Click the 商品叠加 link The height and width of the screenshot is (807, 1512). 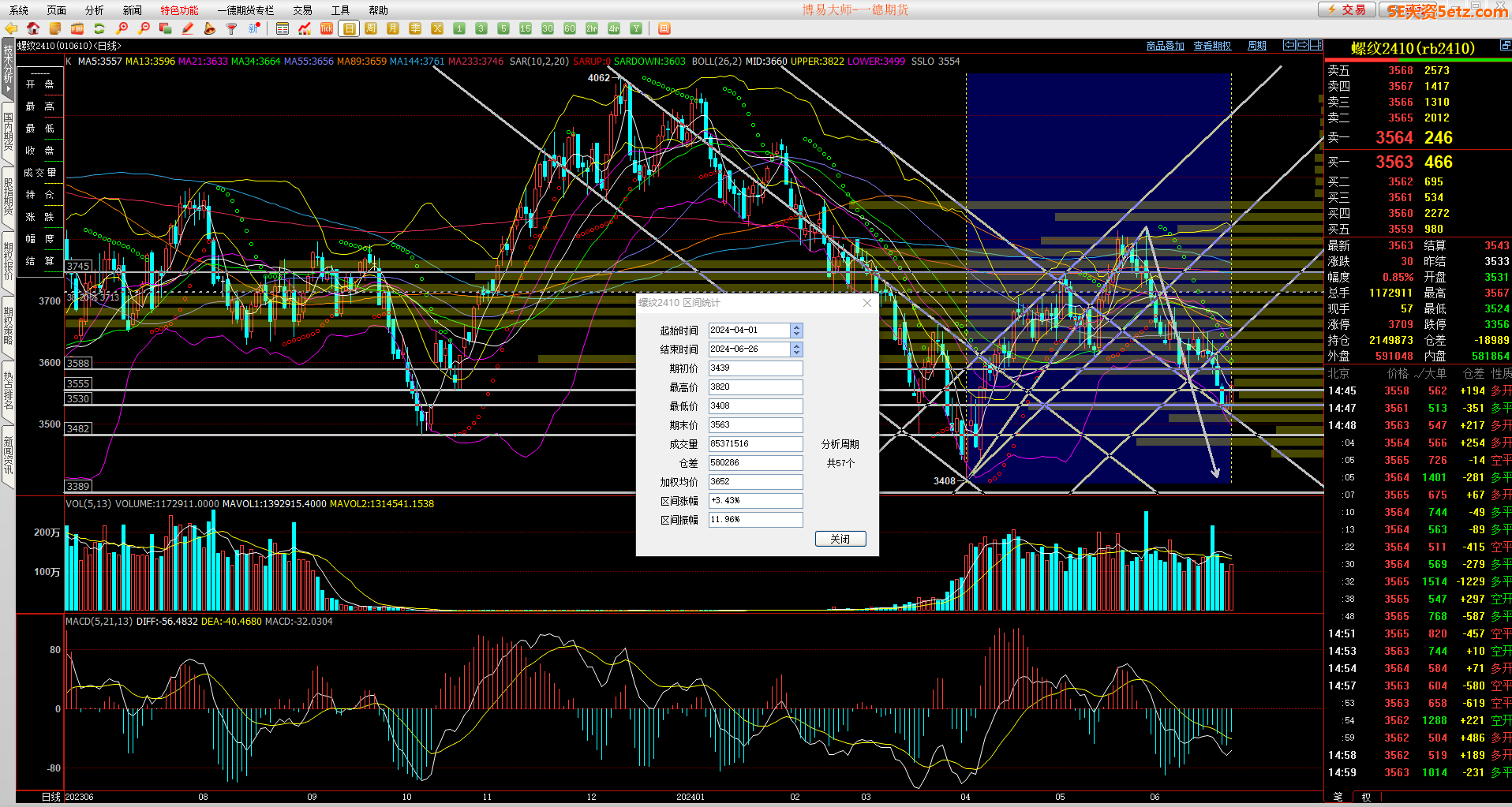point(1165,46)
